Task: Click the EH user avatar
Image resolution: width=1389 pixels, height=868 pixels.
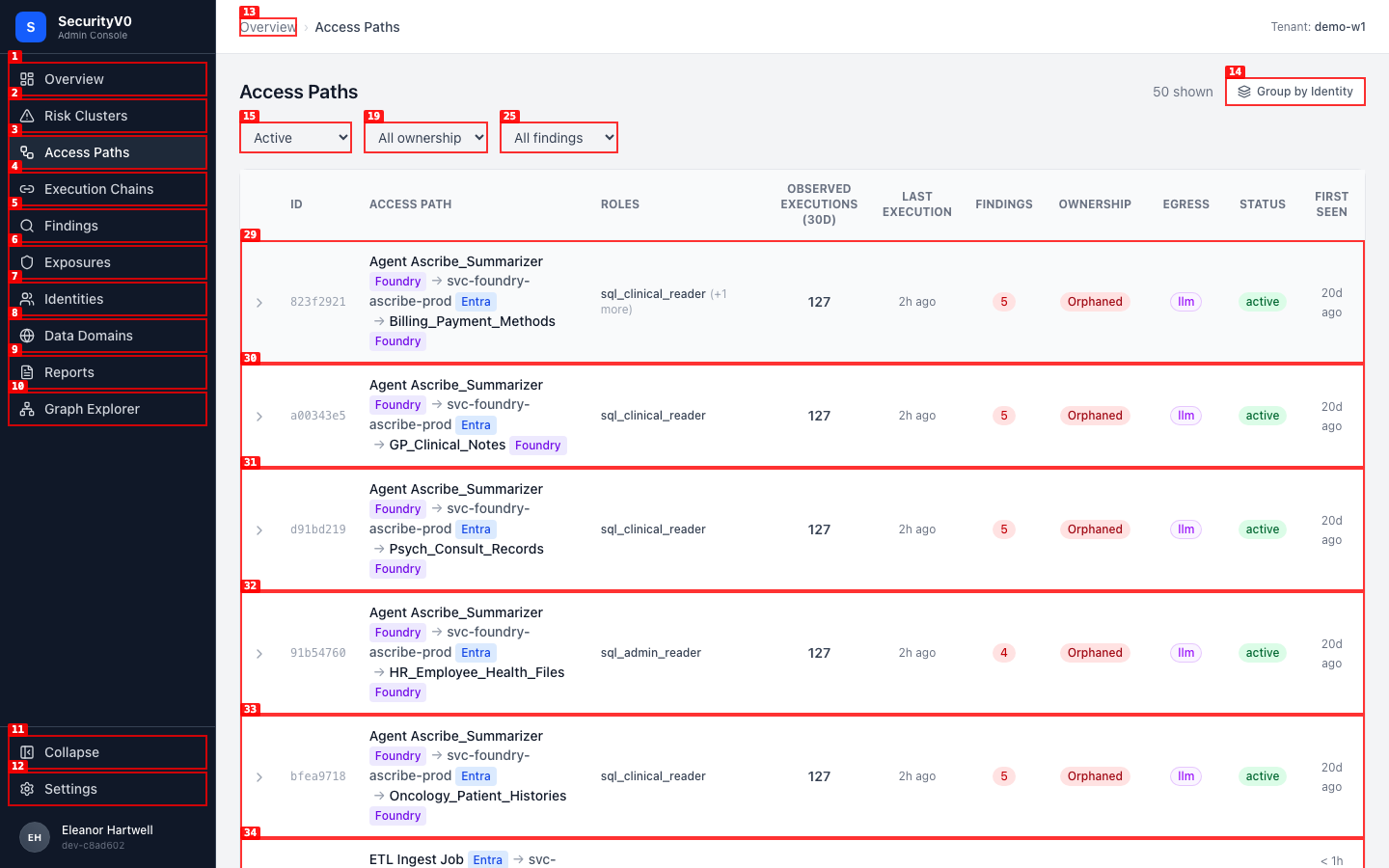Action: [35, 837]
